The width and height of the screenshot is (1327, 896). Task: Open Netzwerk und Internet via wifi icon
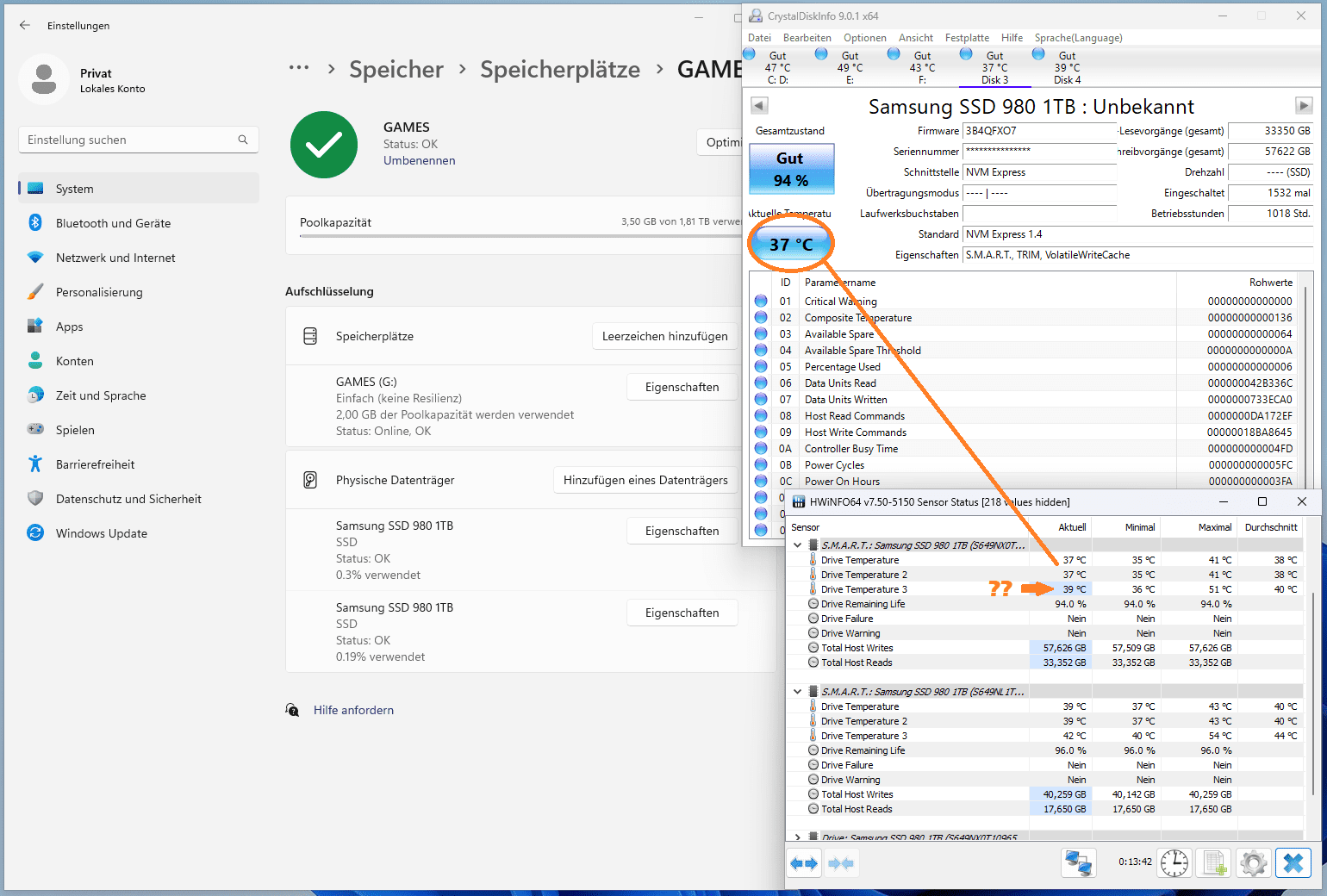coord(35,258)
